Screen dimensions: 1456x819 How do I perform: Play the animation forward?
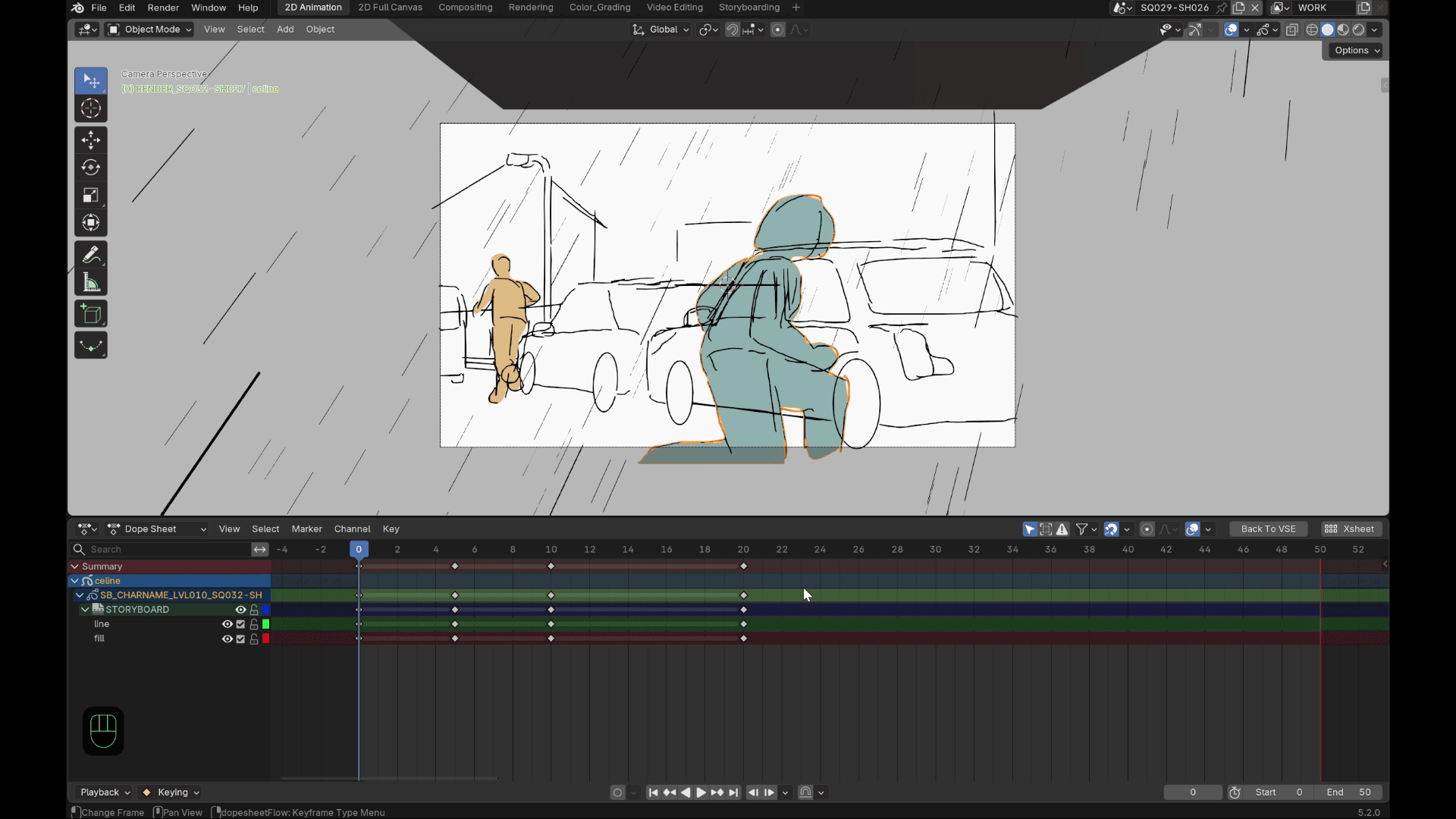click(x=701, y=792)
